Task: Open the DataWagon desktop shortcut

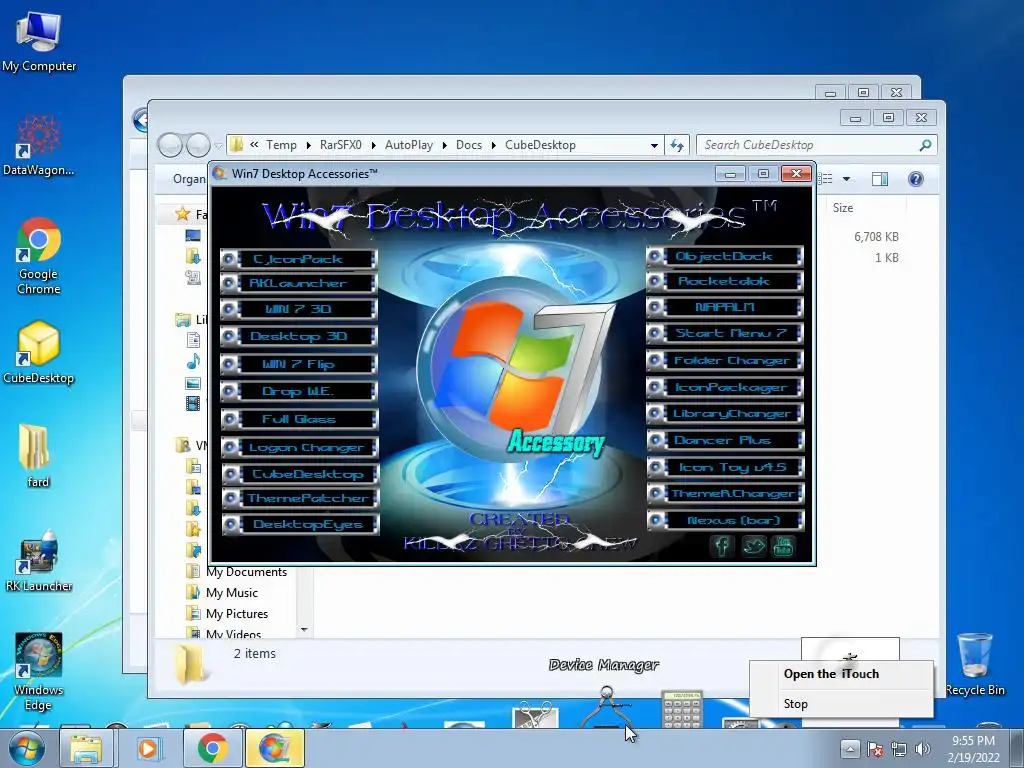Action: [x=39, y=145]
